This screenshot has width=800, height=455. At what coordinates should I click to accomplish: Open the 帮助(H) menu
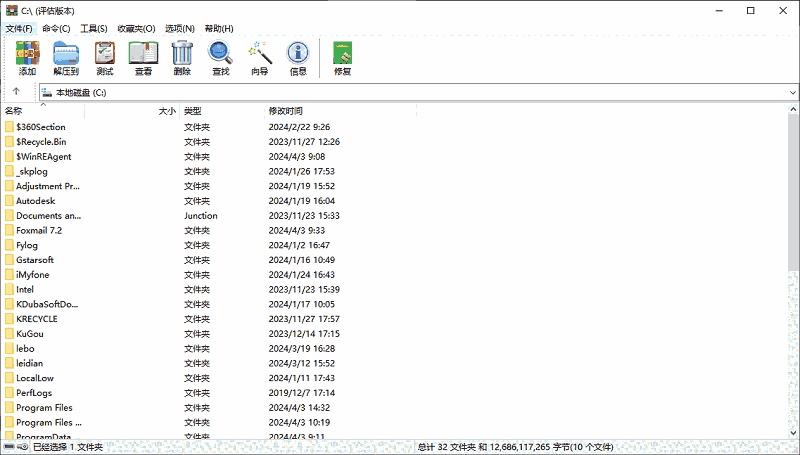click(x=219, y=29)
